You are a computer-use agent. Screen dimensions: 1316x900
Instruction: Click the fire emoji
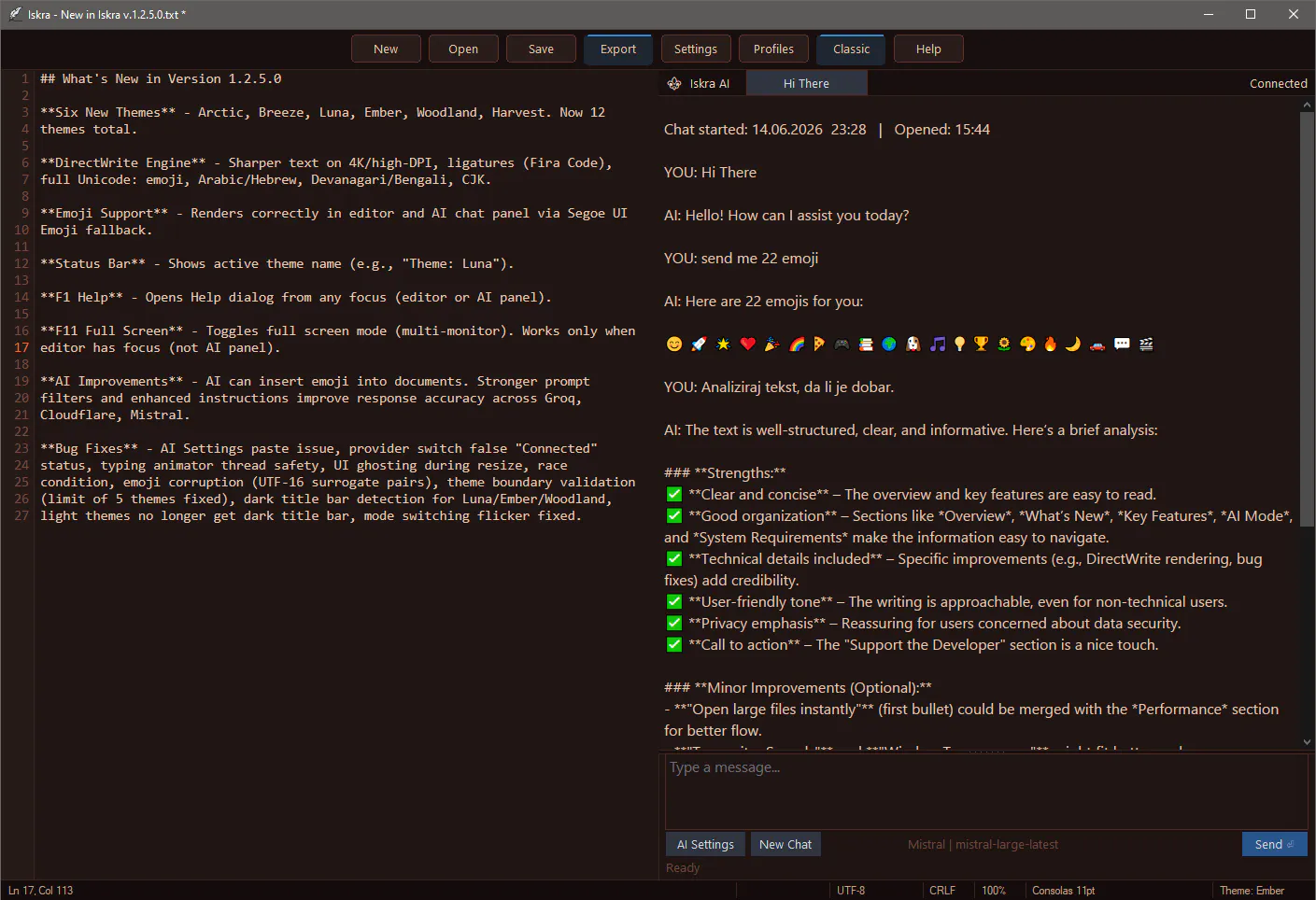[x=1051, y=344]
